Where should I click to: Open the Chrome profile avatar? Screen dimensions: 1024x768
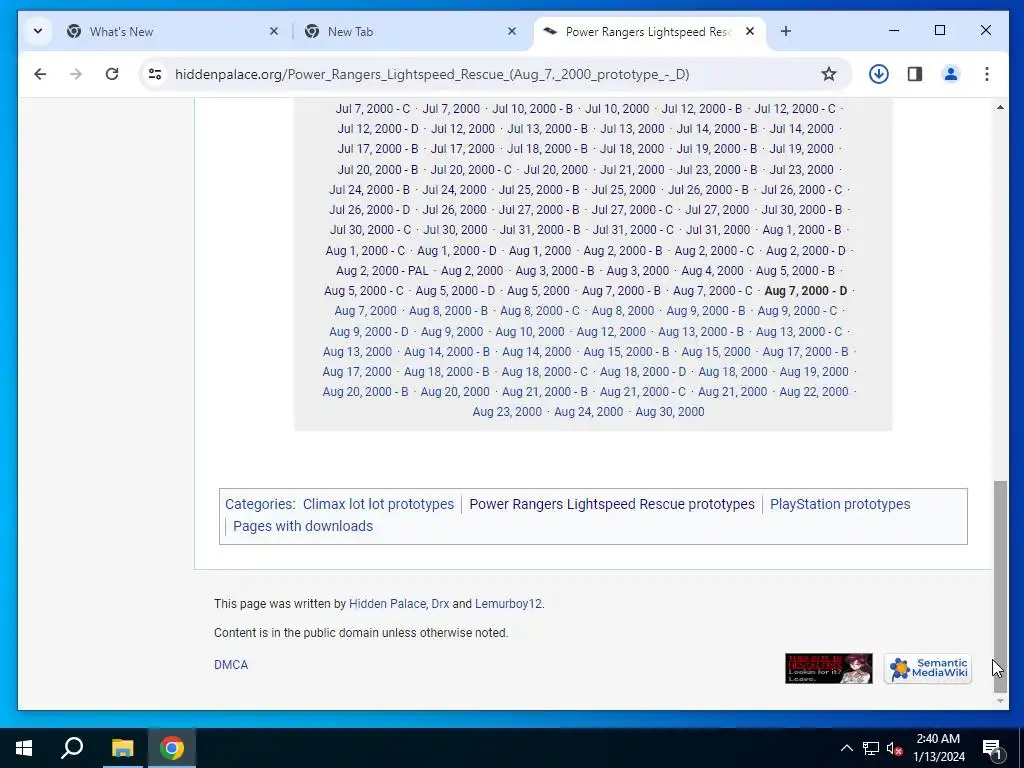coord(951,74)
